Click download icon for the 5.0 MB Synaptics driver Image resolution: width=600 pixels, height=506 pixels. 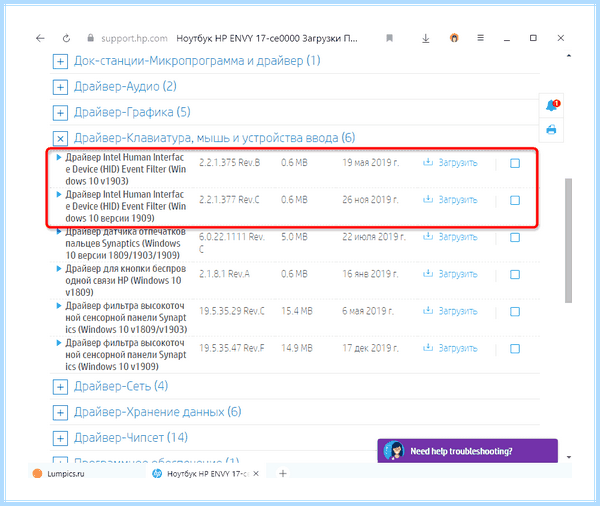tap(428, 237)
